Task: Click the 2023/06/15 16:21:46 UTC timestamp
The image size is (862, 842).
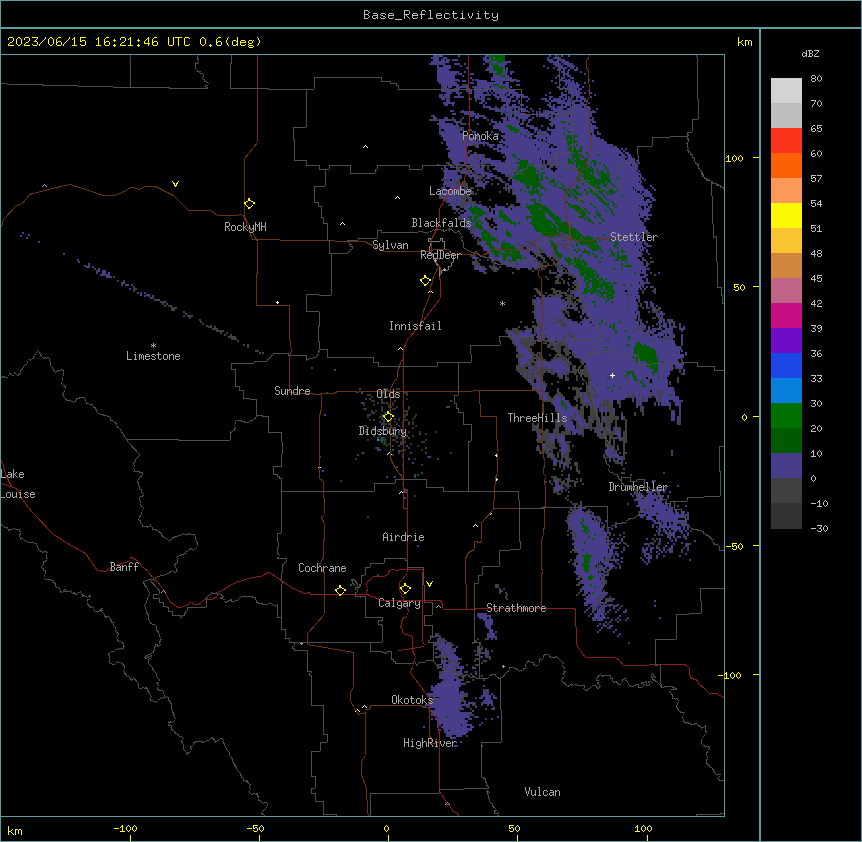Action: click(x=98, y=42)
